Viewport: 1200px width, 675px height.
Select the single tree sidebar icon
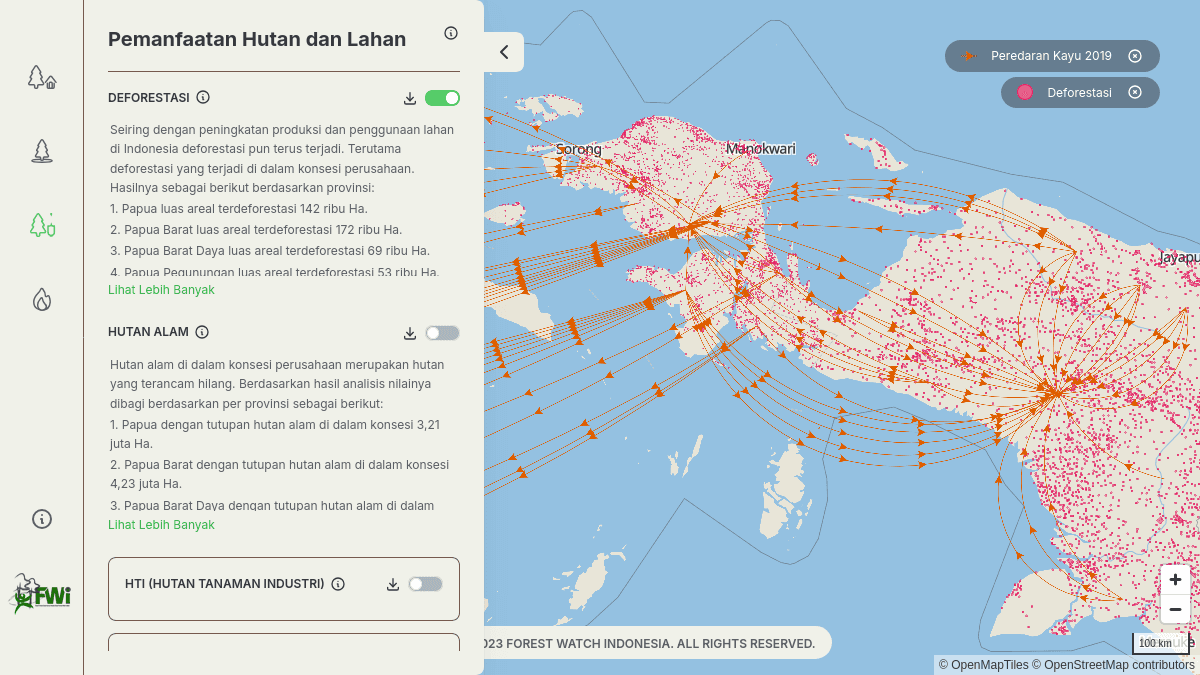[41, 151]
